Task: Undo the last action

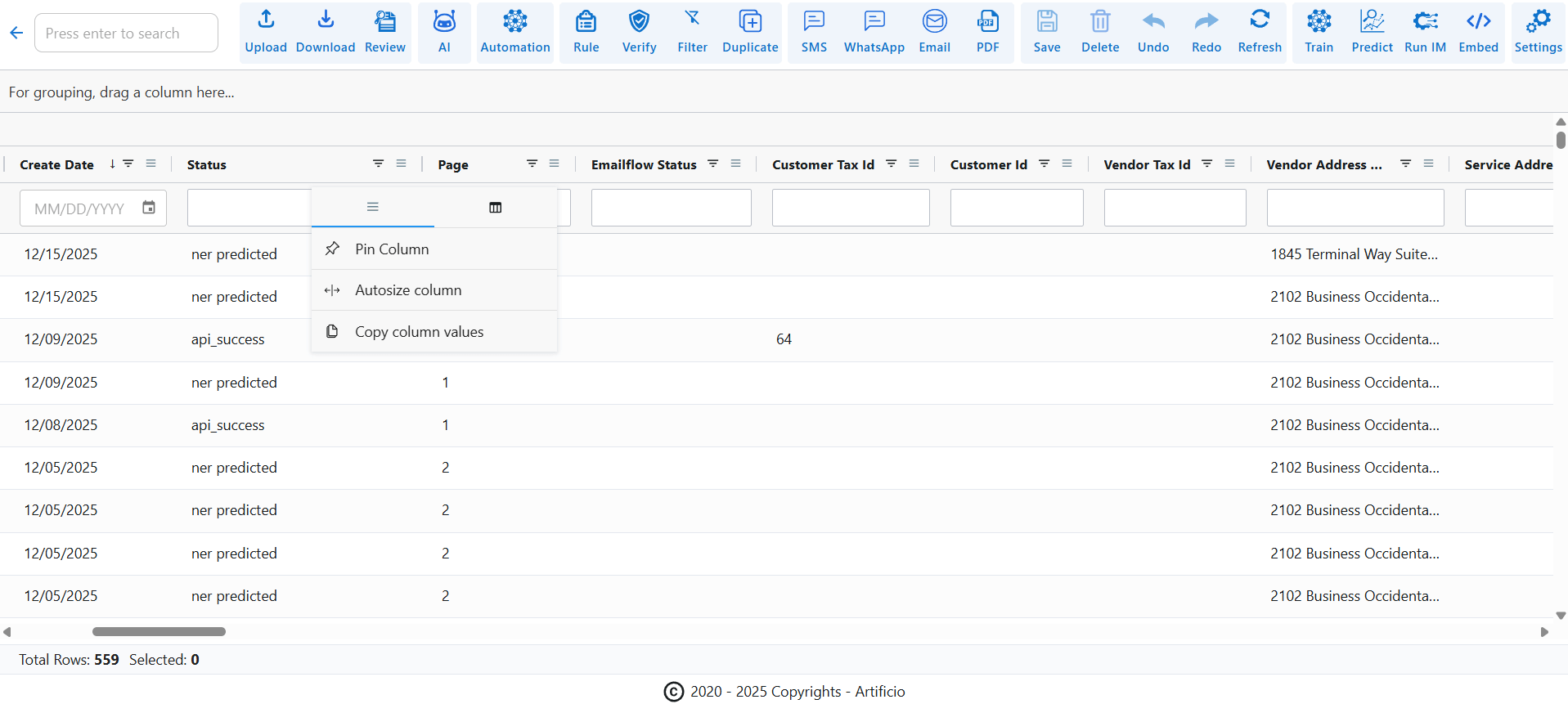Action: (x=1153, y=33)
